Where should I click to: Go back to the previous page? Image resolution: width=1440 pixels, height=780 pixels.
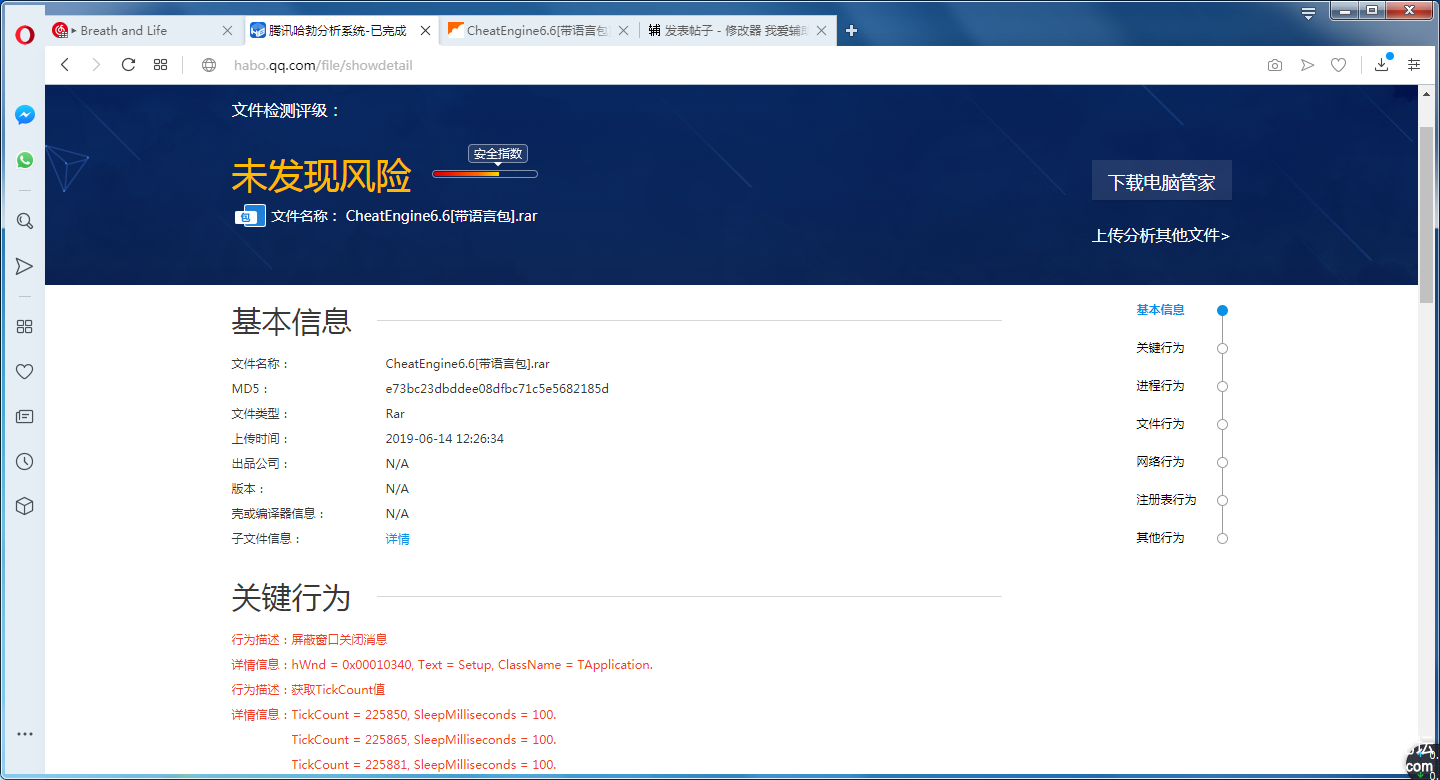[x=65, y=65]
